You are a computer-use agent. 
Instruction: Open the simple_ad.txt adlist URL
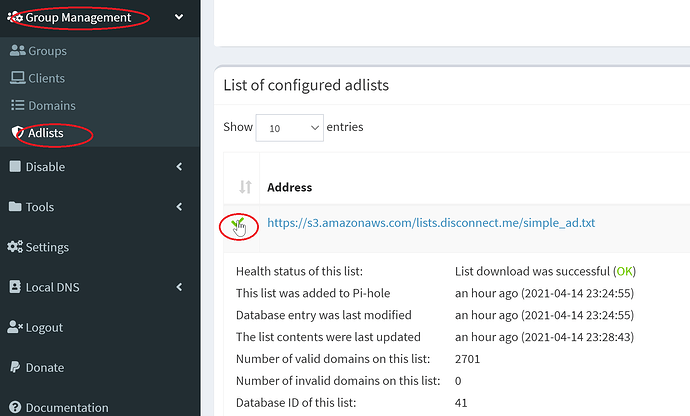[x=430, y=223]
